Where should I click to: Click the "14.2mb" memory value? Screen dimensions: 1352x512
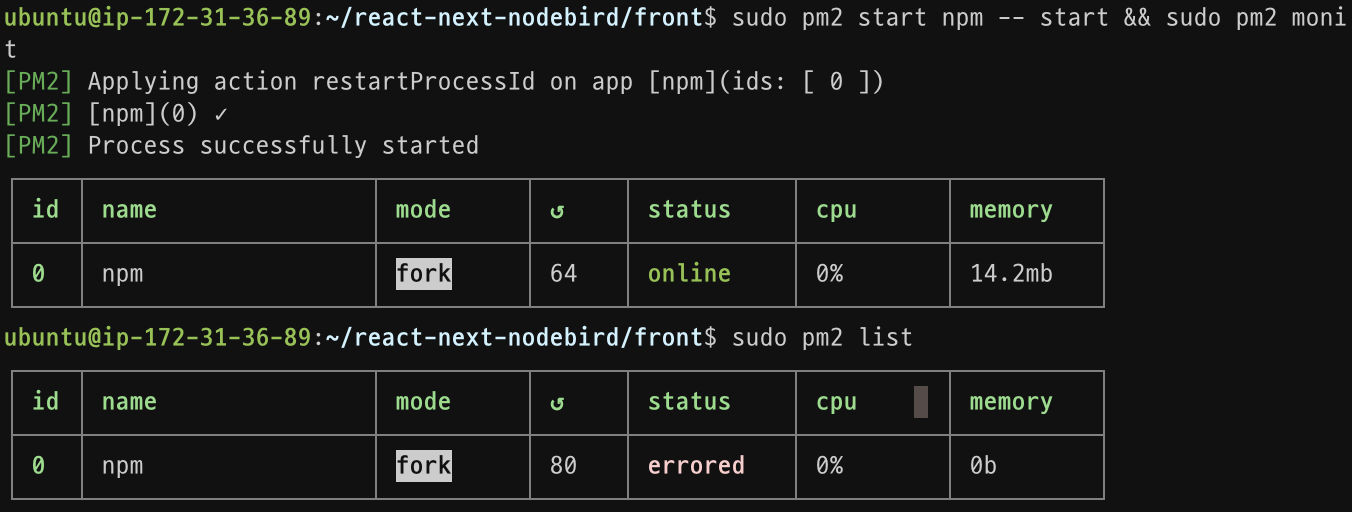[x=1011, y=273]
